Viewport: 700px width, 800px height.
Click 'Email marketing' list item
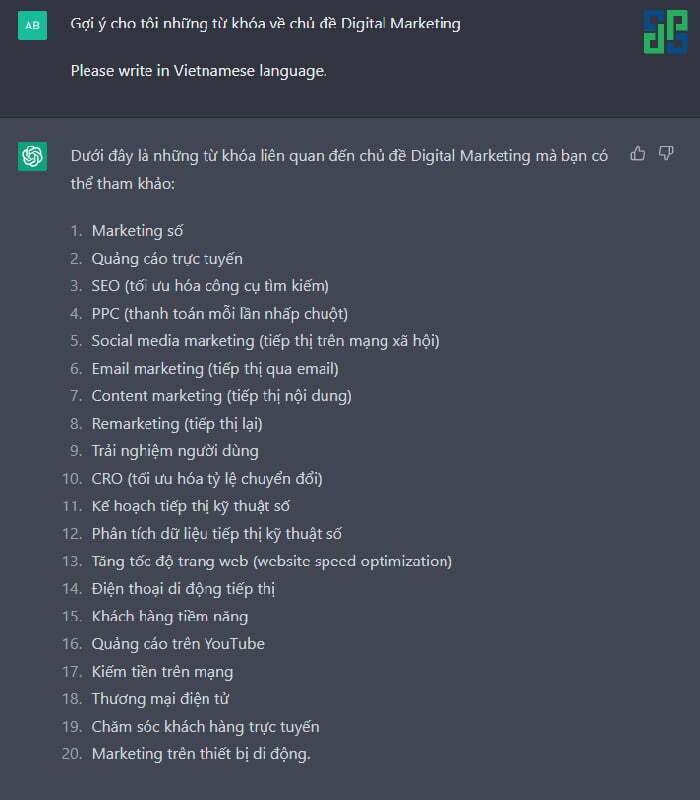pyautogui.click(x=215, y=368)
